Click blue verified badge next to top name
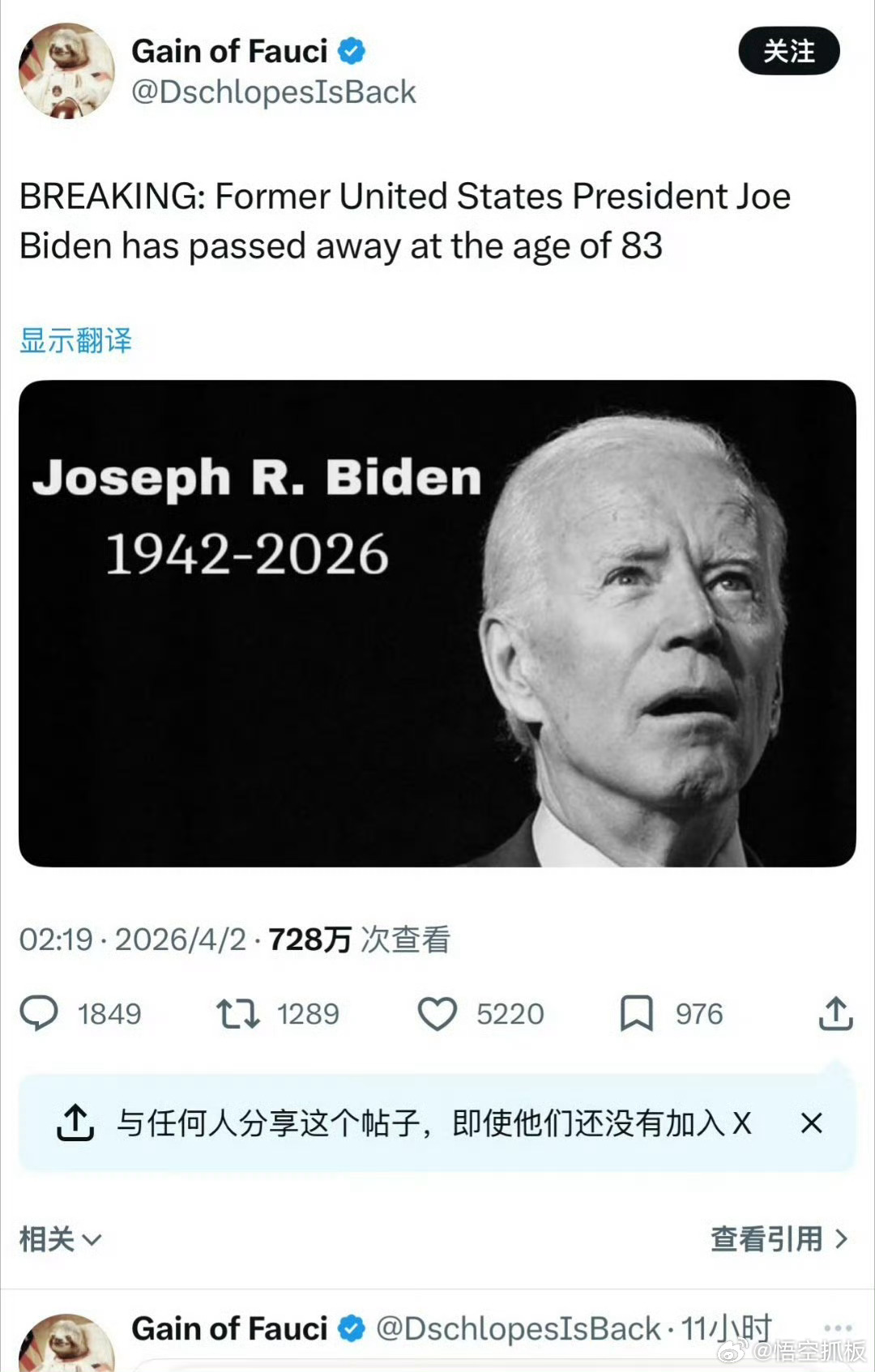 pyautogui.click(x=351, y=51)
